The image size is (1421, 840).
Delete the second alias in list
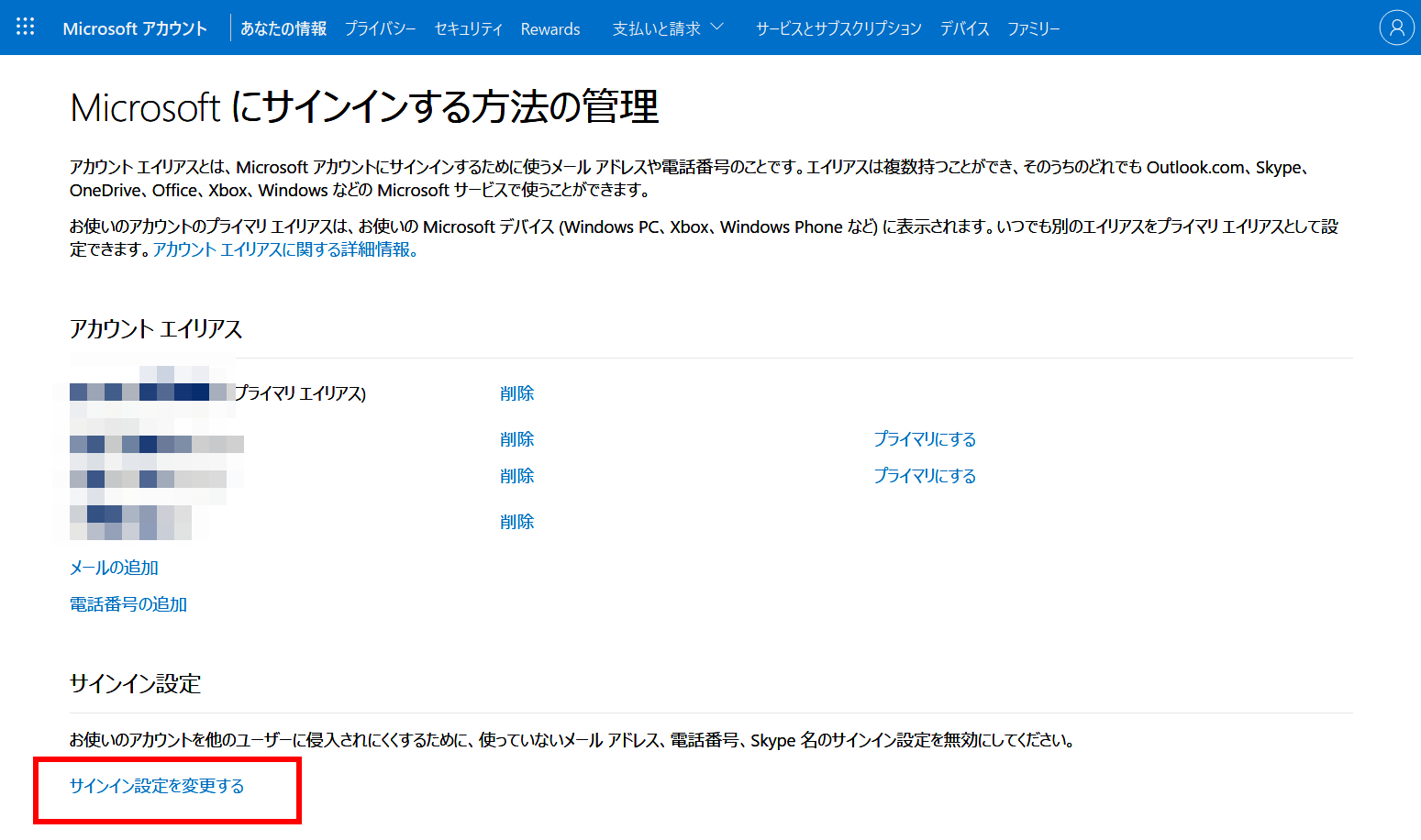516,439
